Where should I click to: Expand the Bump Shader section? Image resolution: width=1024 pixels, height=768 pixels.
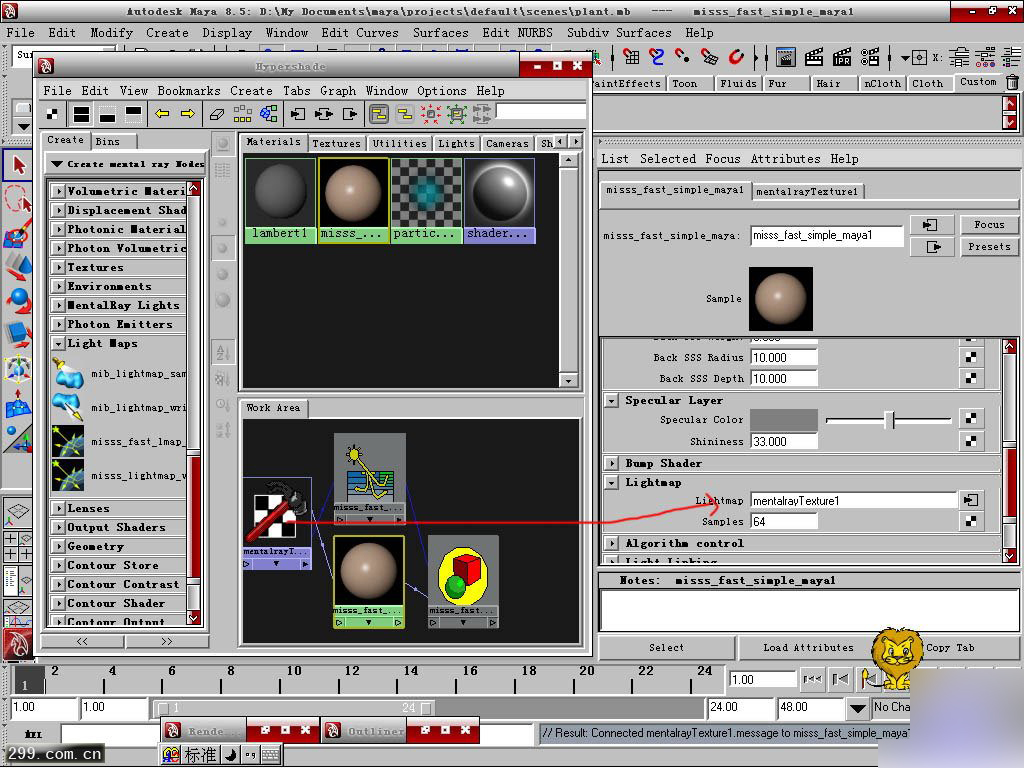coord(612,463)
